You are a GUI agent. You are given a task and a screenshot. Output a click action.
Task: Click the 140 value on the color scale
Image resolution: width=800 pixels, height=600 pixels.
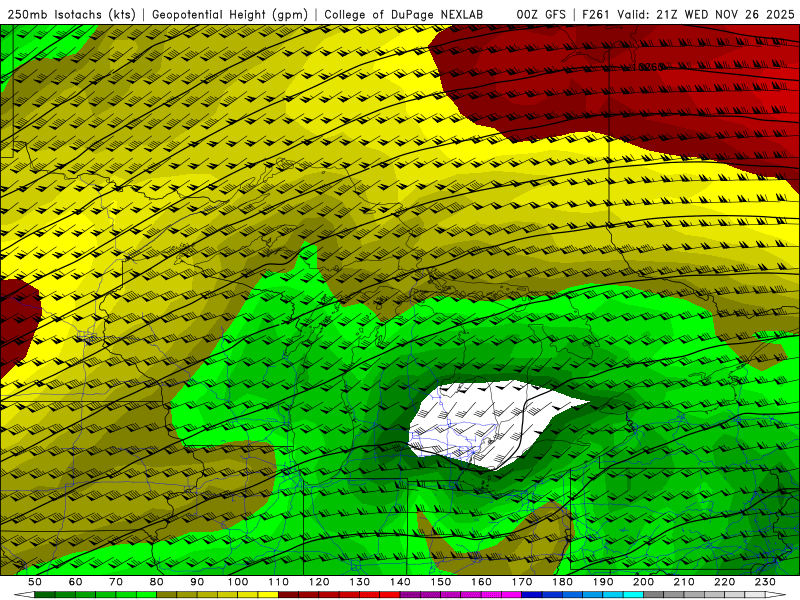(400, 582)
